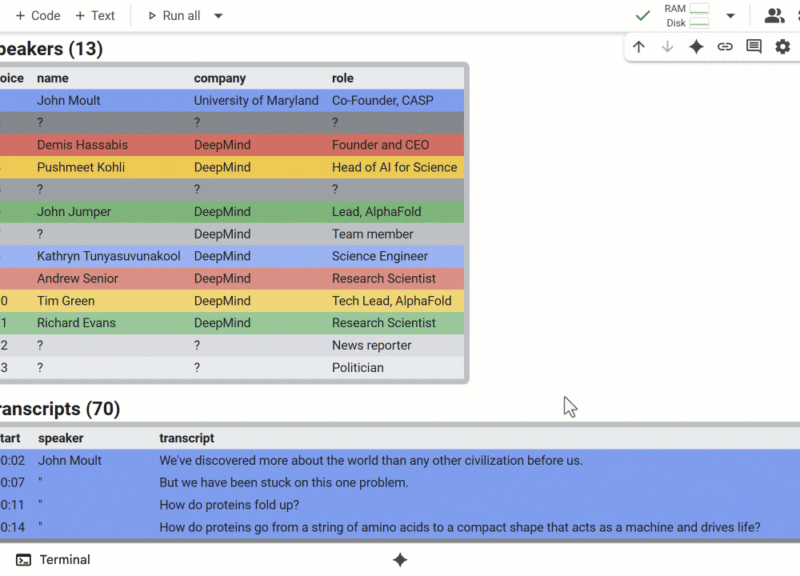
Task: Click the Terminal icon at bottom
Action: pos(23,560)
